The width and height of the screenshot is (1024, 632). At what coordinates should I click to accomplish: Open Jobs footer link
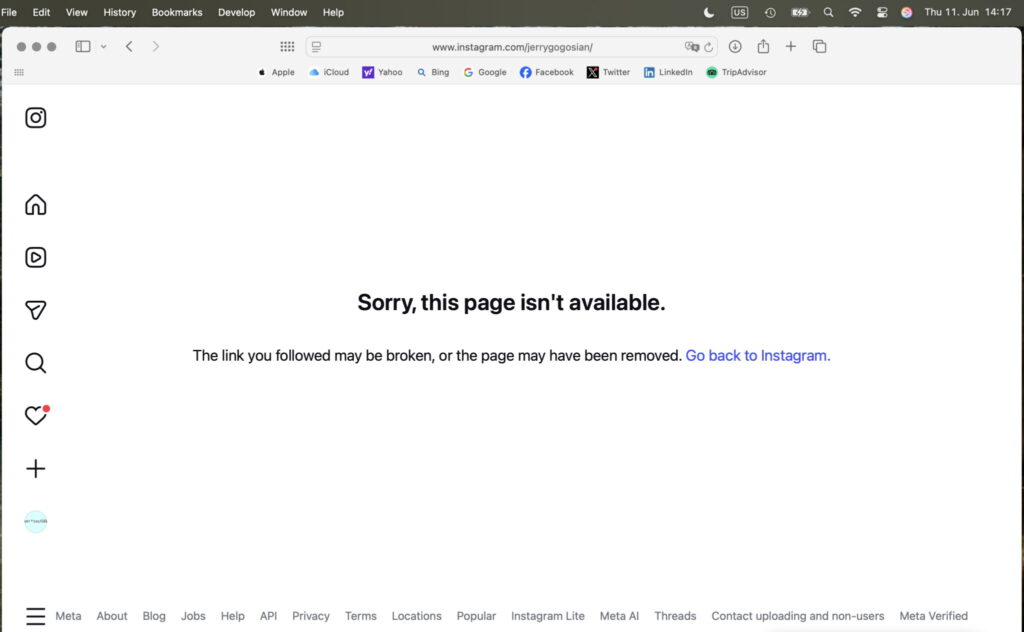(193, 616)
